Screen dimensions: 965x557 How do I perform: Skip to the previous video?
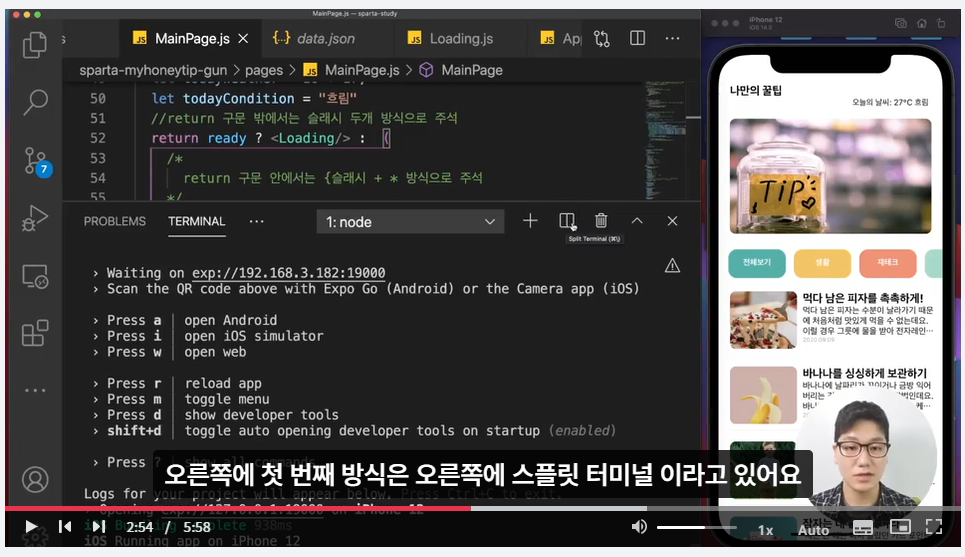coord(65,527)
